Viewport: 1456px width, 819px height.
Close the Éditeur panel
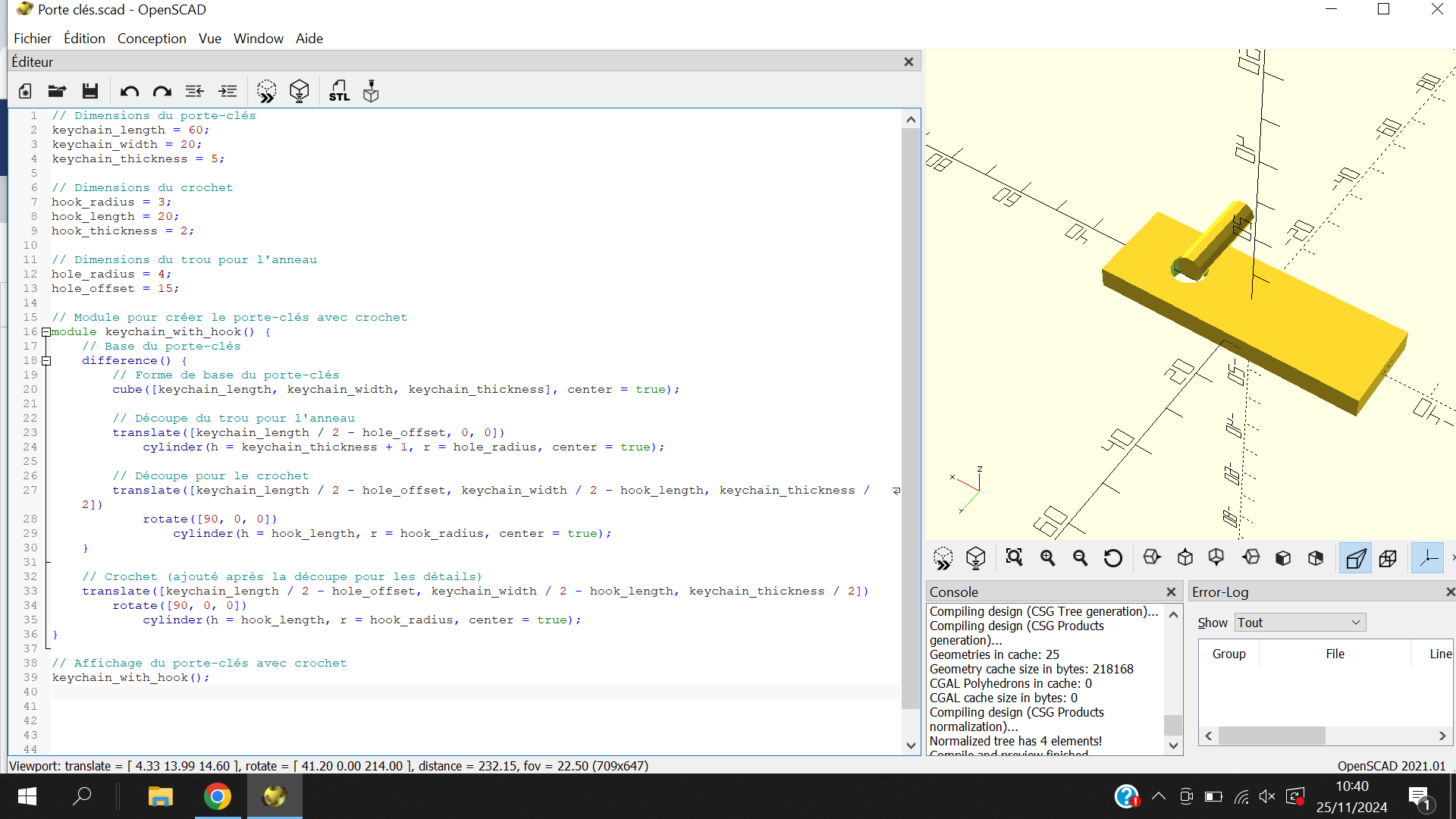pos(908,62)
